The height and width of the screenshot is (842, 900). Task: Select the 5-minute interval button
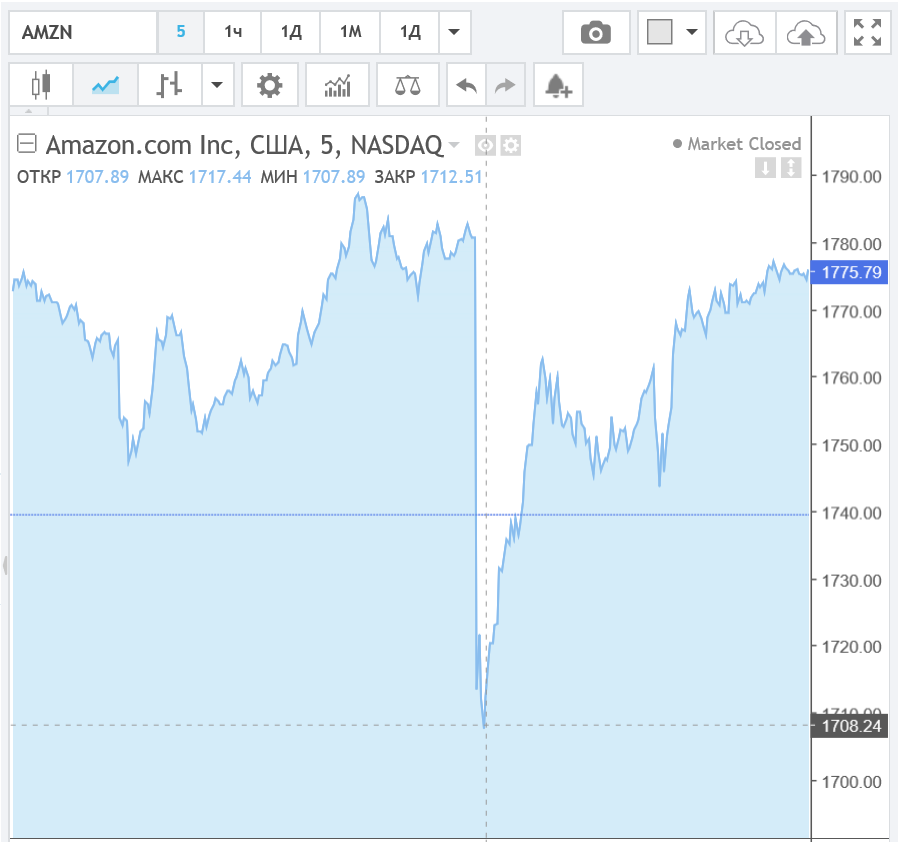click(181, 32)
